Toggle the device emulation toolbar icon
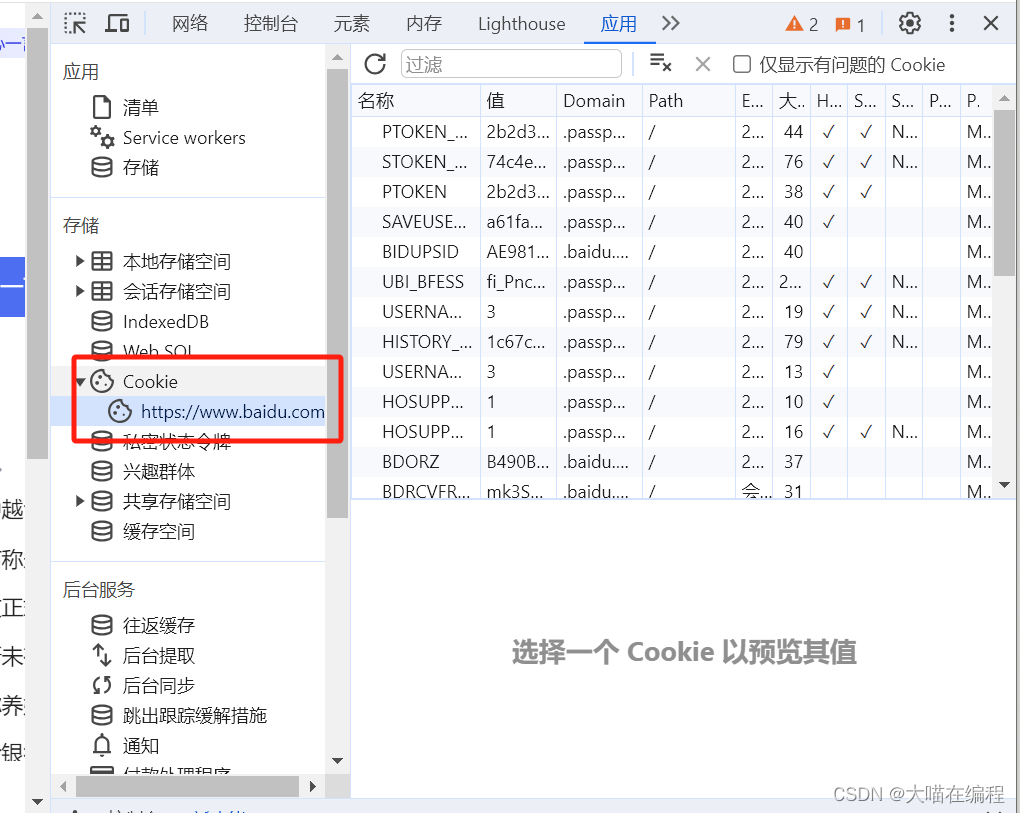The height and width of the screenshot is (813, 1020). tap(117, 23)
